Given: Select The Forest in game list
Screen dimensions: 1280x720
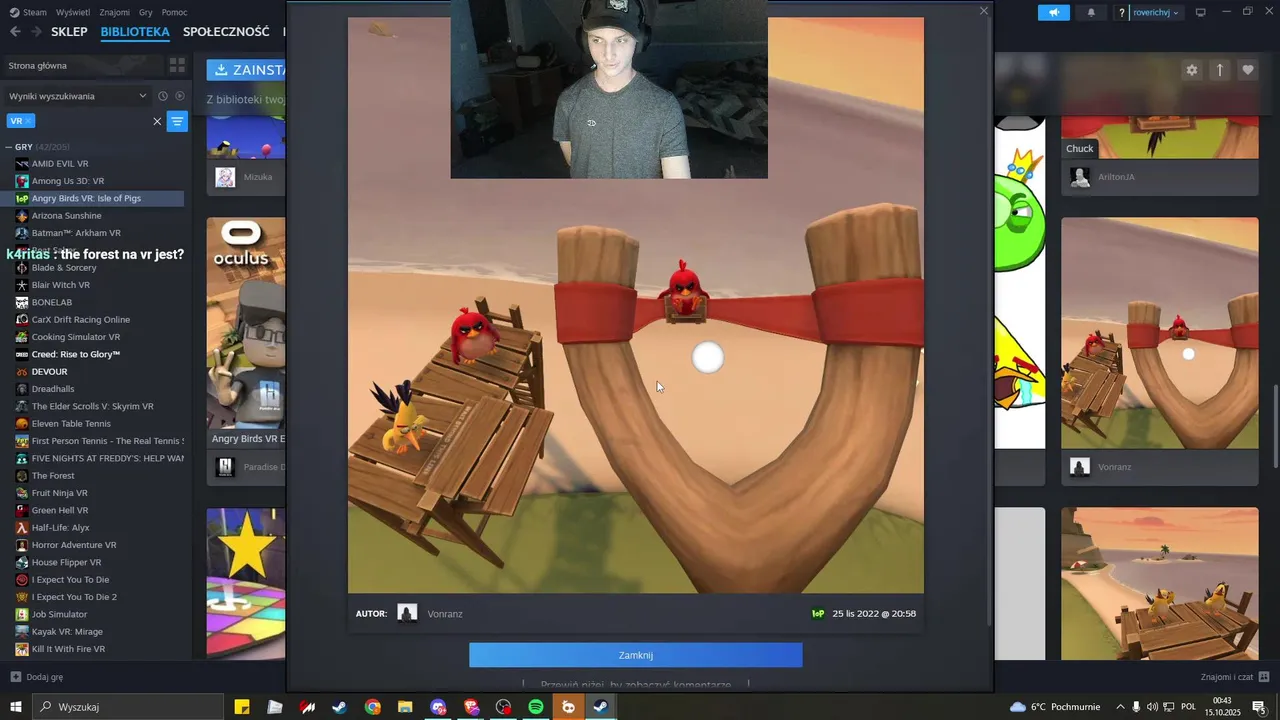Looking at the screenshot, I should 53,476.
